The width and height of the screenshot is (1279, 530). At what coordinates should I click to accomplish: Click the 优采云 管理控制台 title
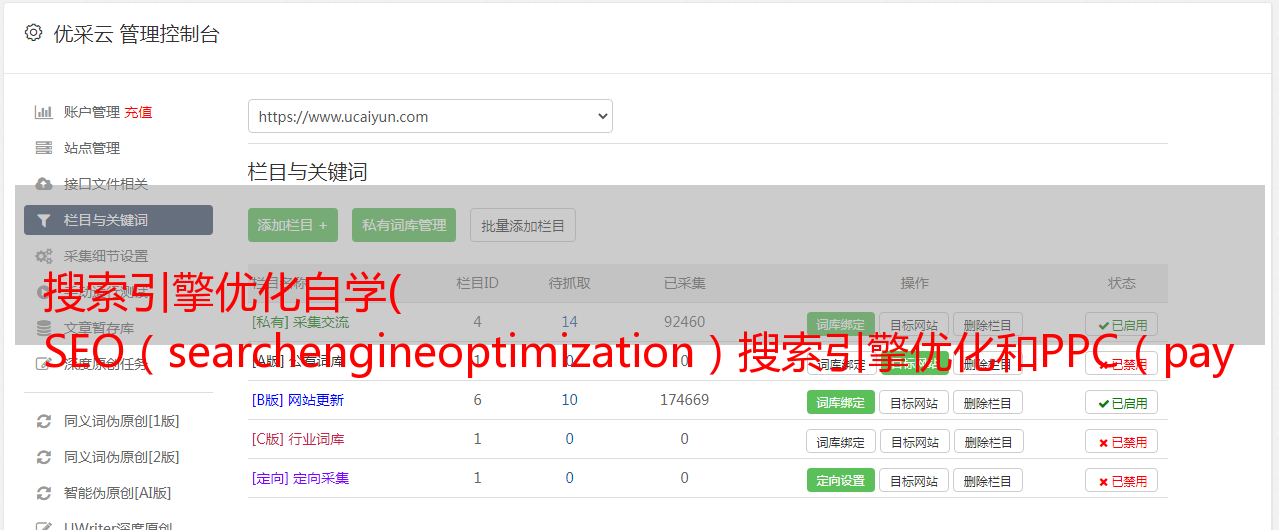[136, 34]
